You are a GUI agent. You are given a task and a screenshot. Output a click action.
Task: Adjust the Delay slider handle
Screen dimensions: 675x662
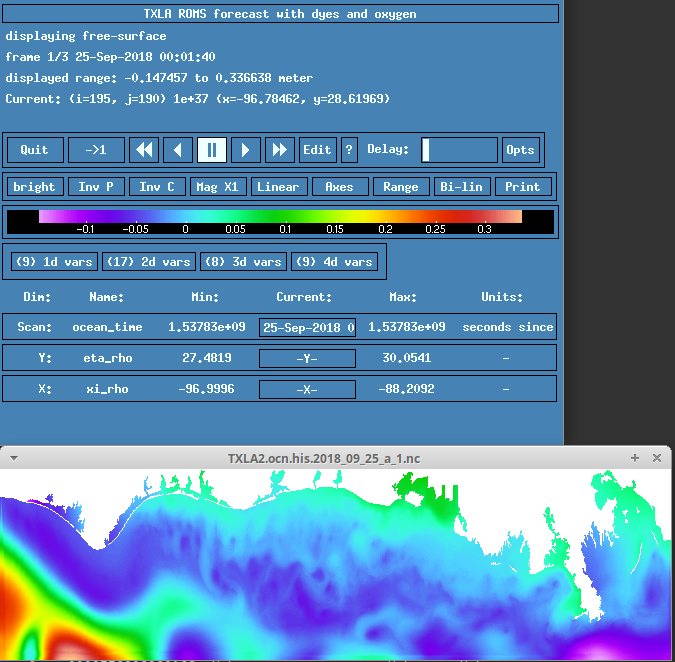[426, 150]
